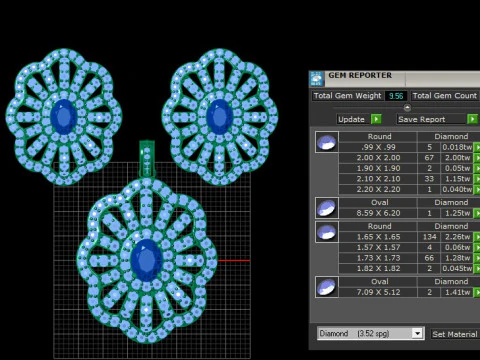Click green arrow on the 1.25tw row

(x=477, y=213)
